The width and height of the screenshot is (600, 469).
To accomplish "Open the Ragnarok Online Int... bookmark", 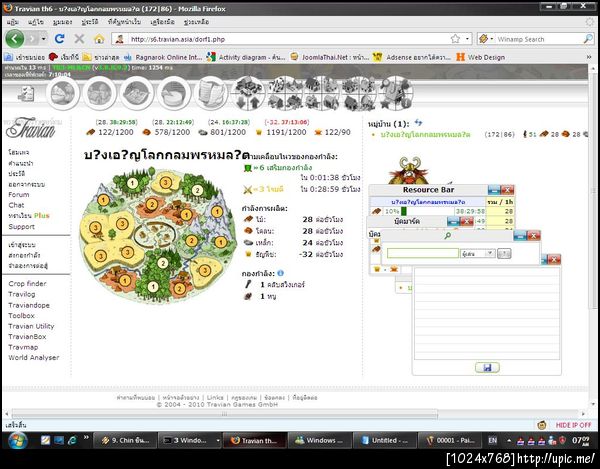I will [x=163, y=57].
